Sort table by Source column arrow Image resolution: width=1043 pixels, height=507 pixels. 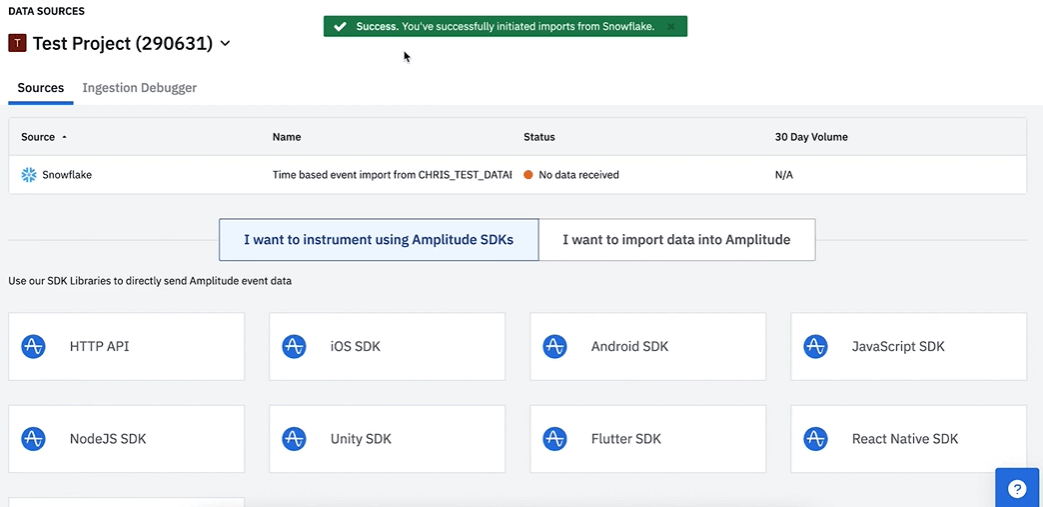coord(65,137)
